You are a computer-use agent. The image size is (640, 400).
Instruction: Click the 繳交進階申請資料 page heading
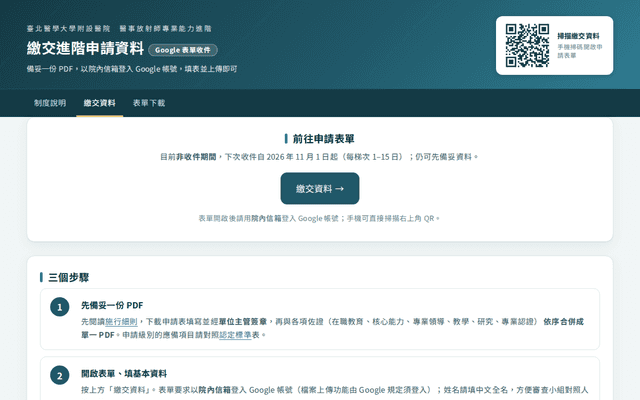tap(85, 48)
